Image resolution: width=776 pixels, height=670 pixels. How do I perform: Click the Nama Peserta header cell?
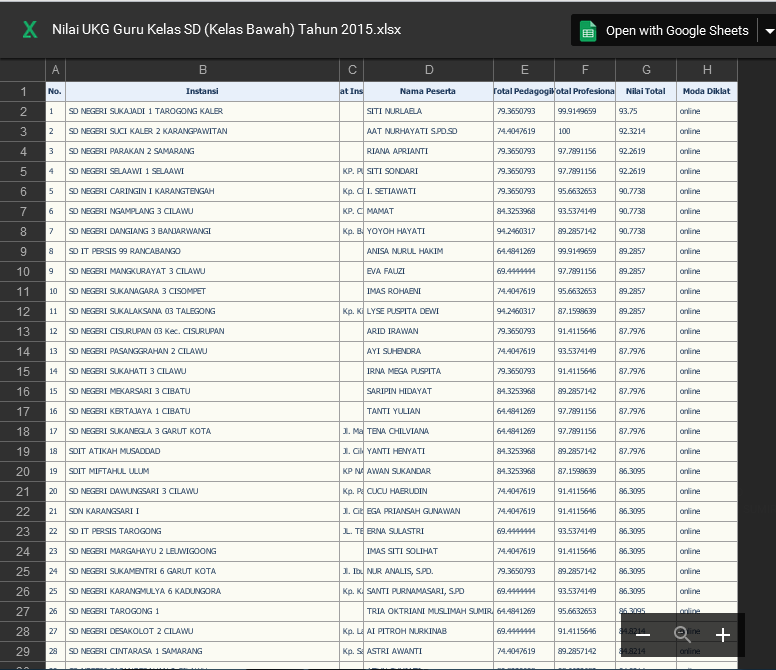point(429,92)
